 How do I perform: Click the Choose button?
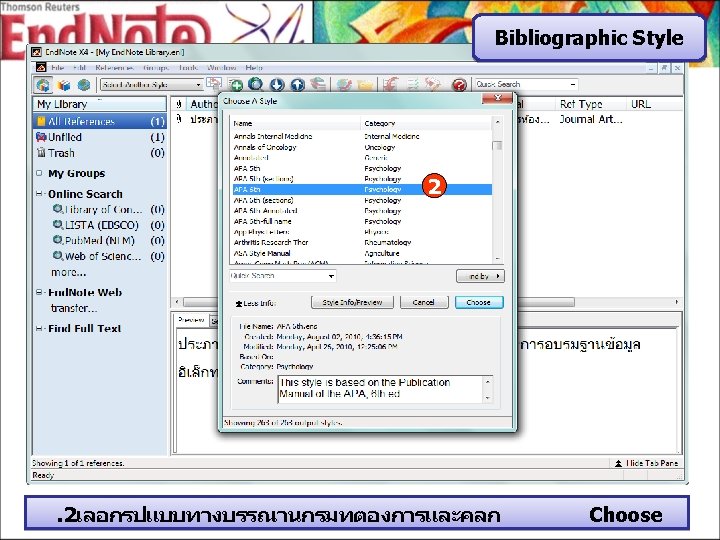[x=479, y=302]
